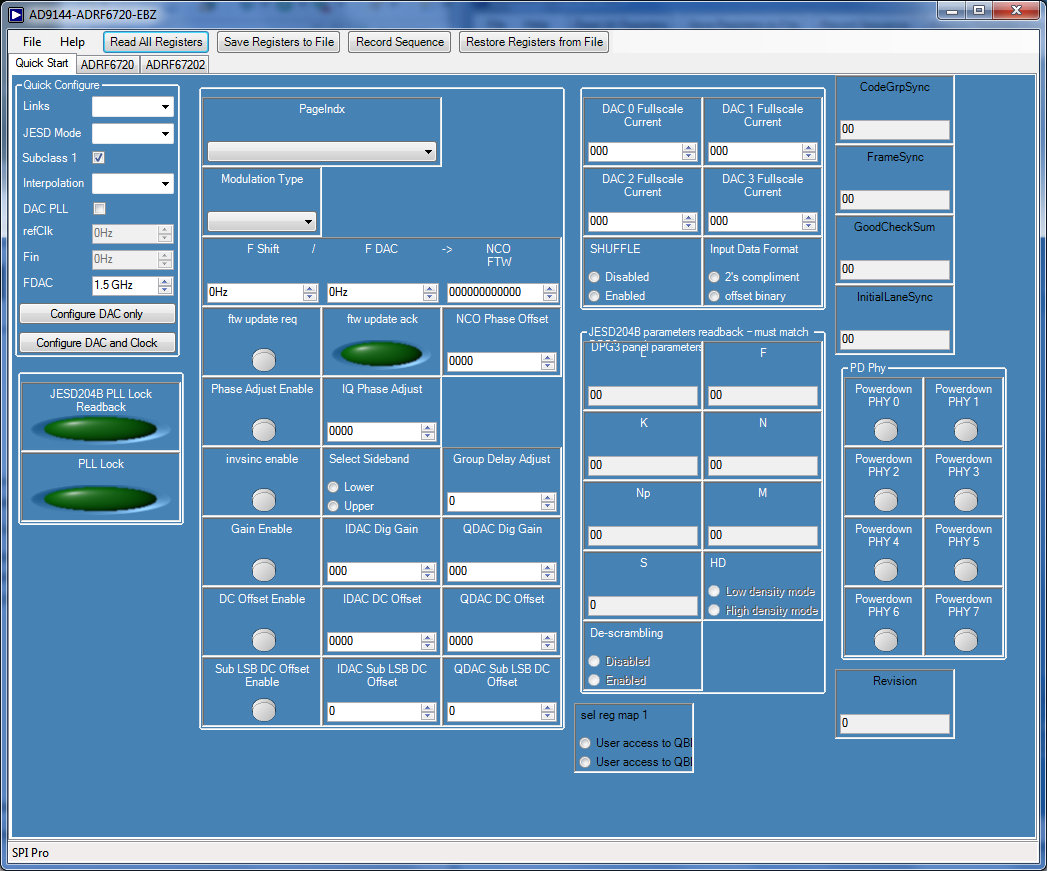Toggle Powerdown PHY 2 button
Screen dimensions: 1048x871
point(886,500)
